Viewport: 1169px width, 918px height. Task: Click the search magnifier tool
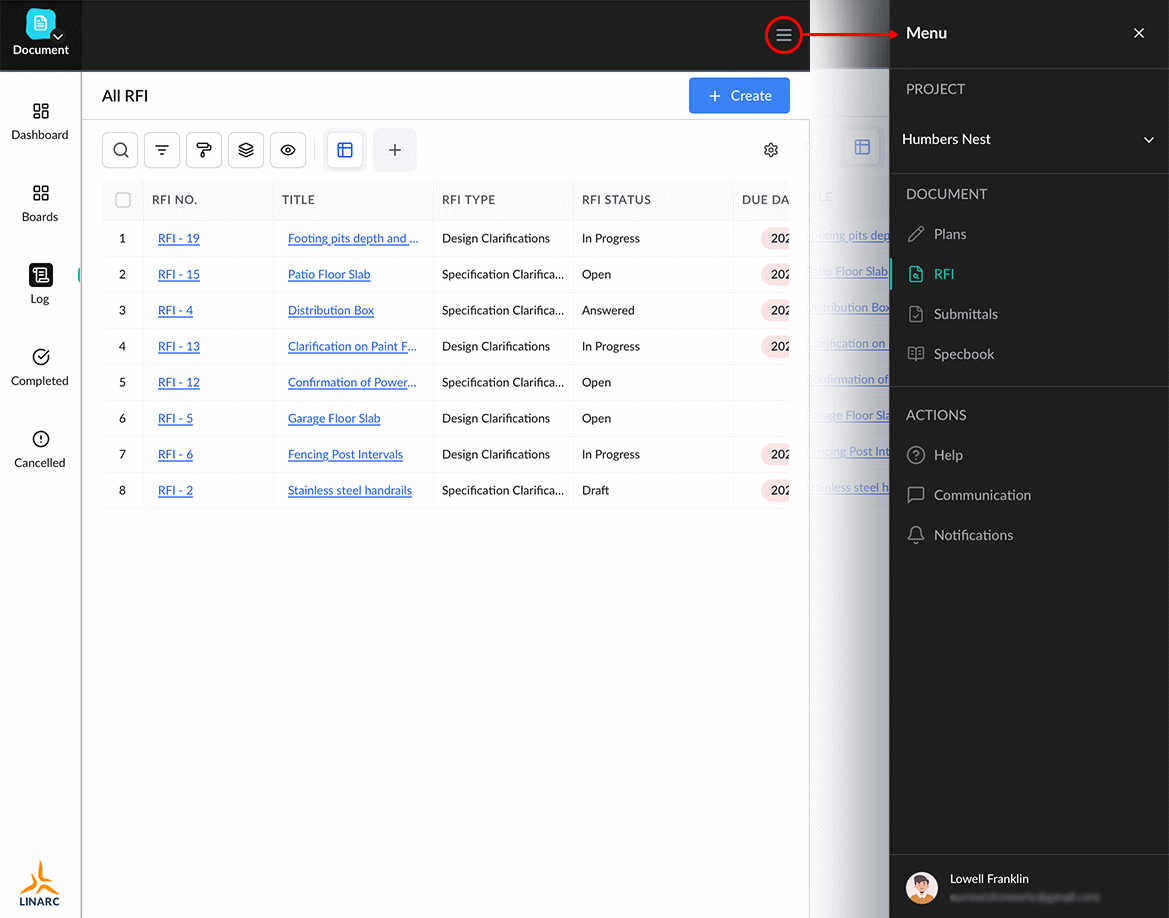coord(120,150)
